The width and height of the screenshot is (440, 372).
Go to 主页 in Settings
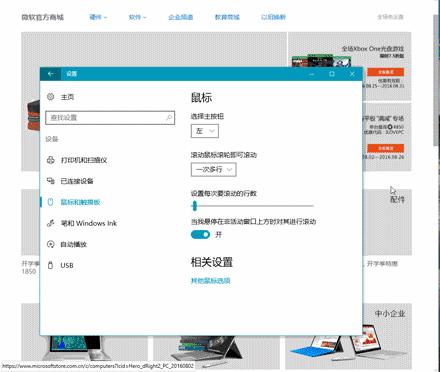pos(67,97)
